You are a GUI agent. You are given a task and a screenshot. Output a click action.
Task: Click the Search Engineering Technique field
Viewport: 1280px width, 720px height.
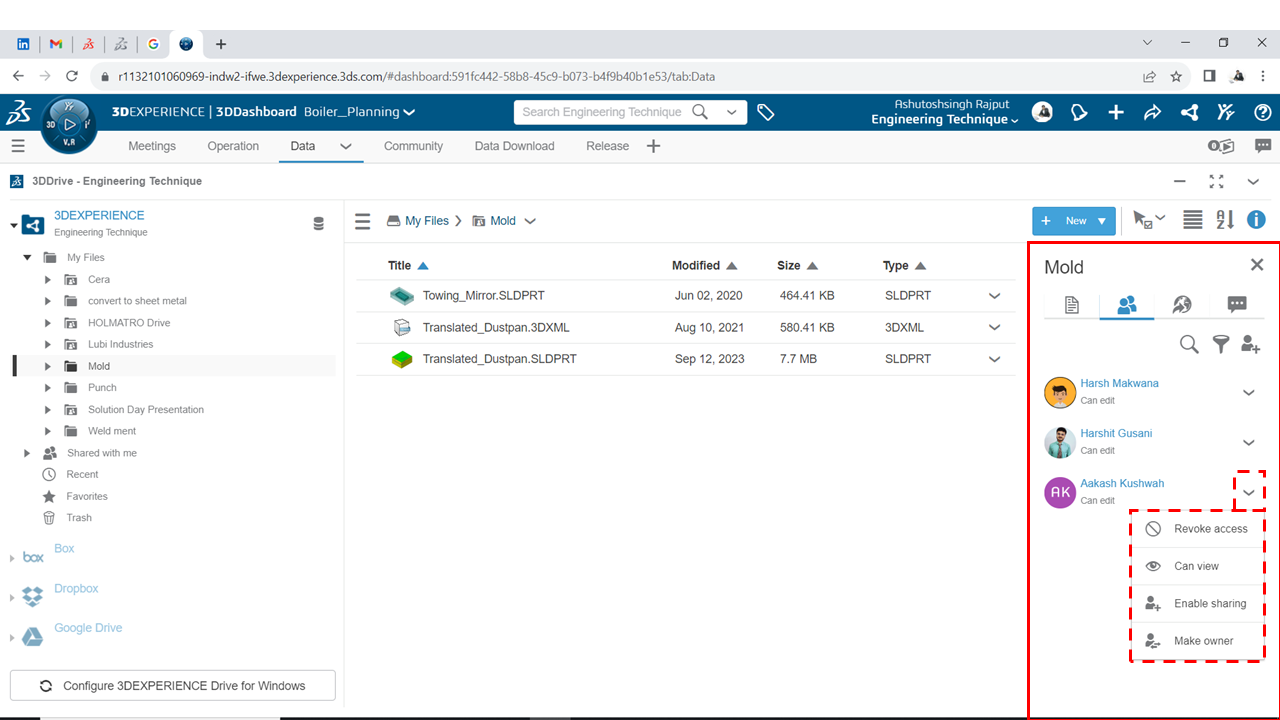point(602,112)
